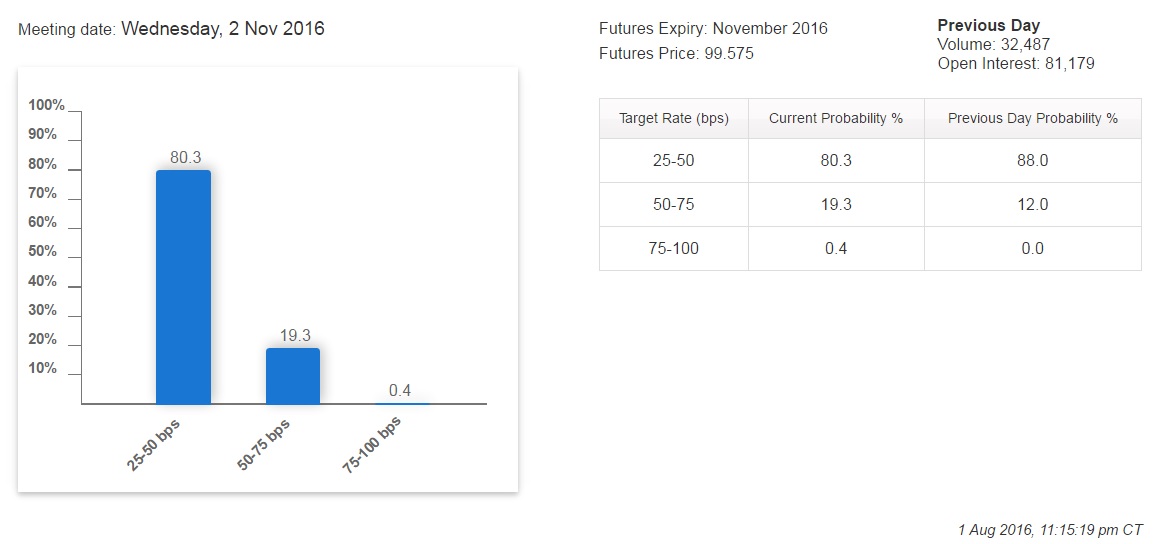Click the 19.3 label above the second bar
The height and width of the screenshot is (544, 1156).
click(x=295, y=335)
